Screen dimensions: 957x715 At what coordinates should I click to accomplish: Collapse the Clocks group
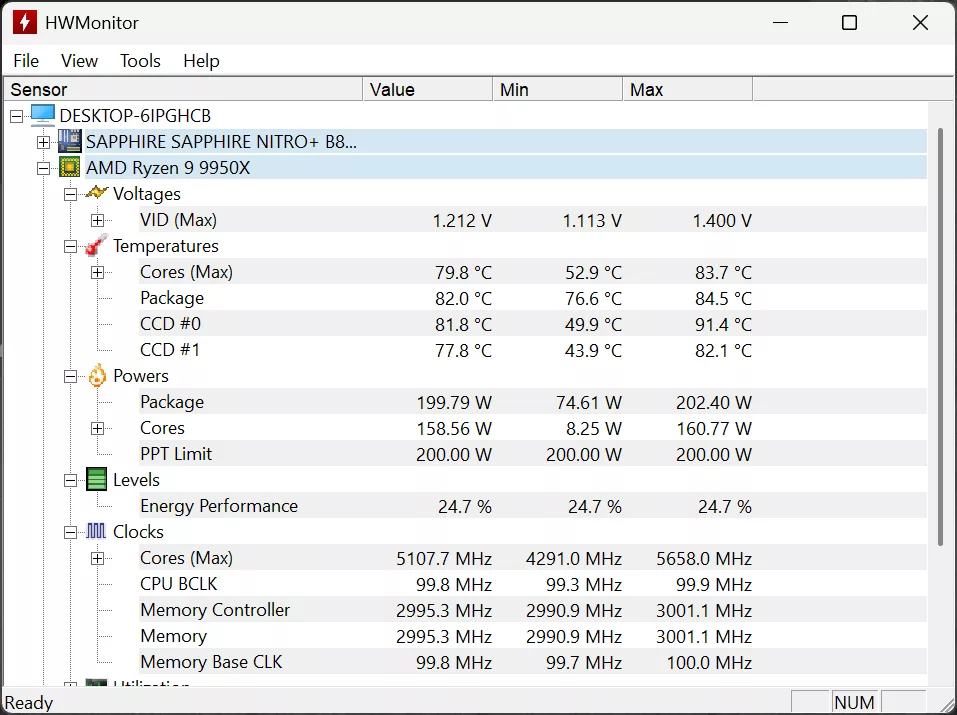[x=71, y=533]
